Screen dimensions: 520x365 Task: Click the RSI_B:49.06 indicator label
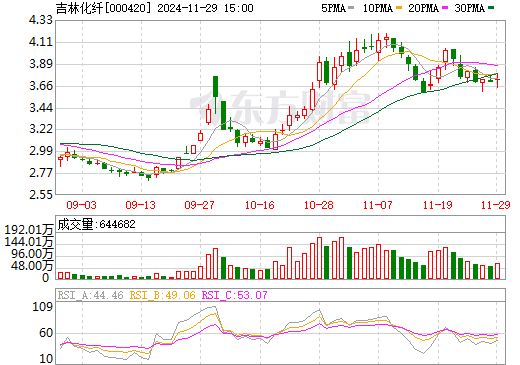pos(162,295)
